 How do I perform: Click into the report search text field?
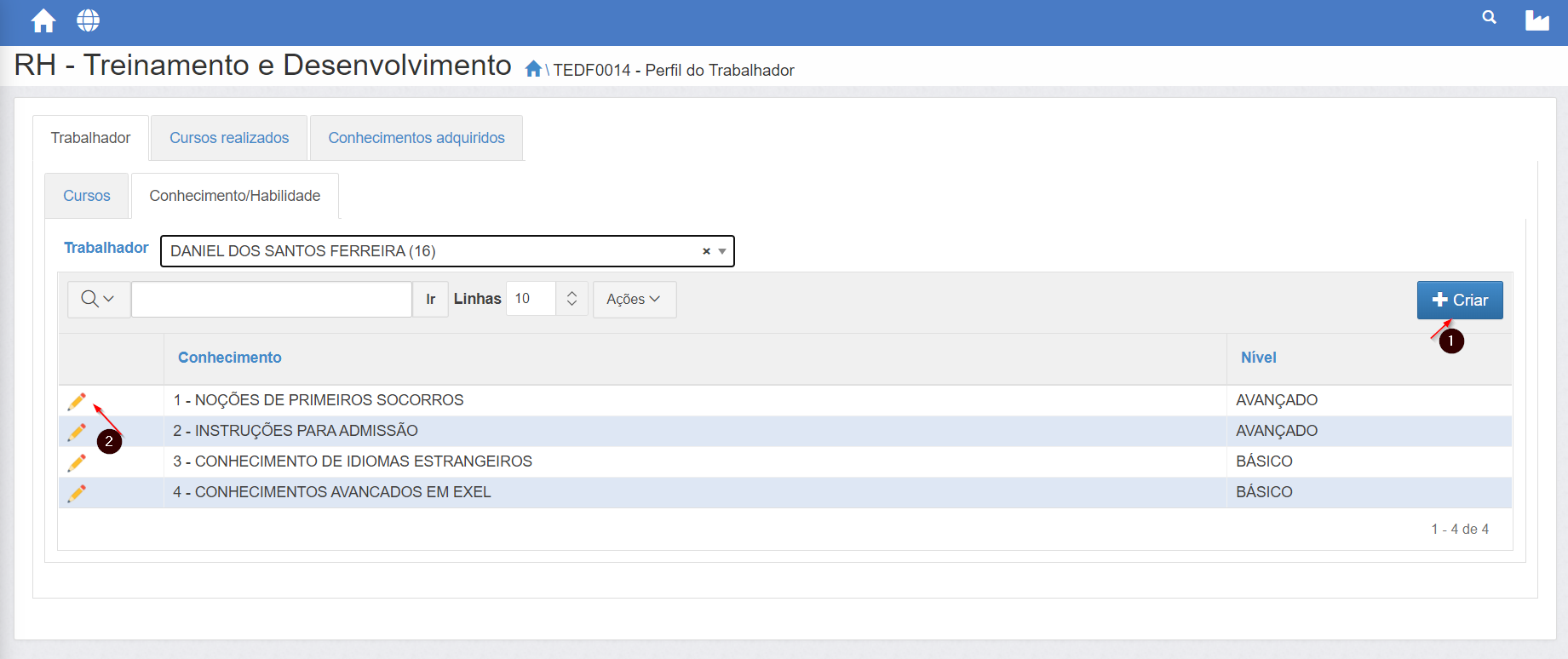pos(272,299)
